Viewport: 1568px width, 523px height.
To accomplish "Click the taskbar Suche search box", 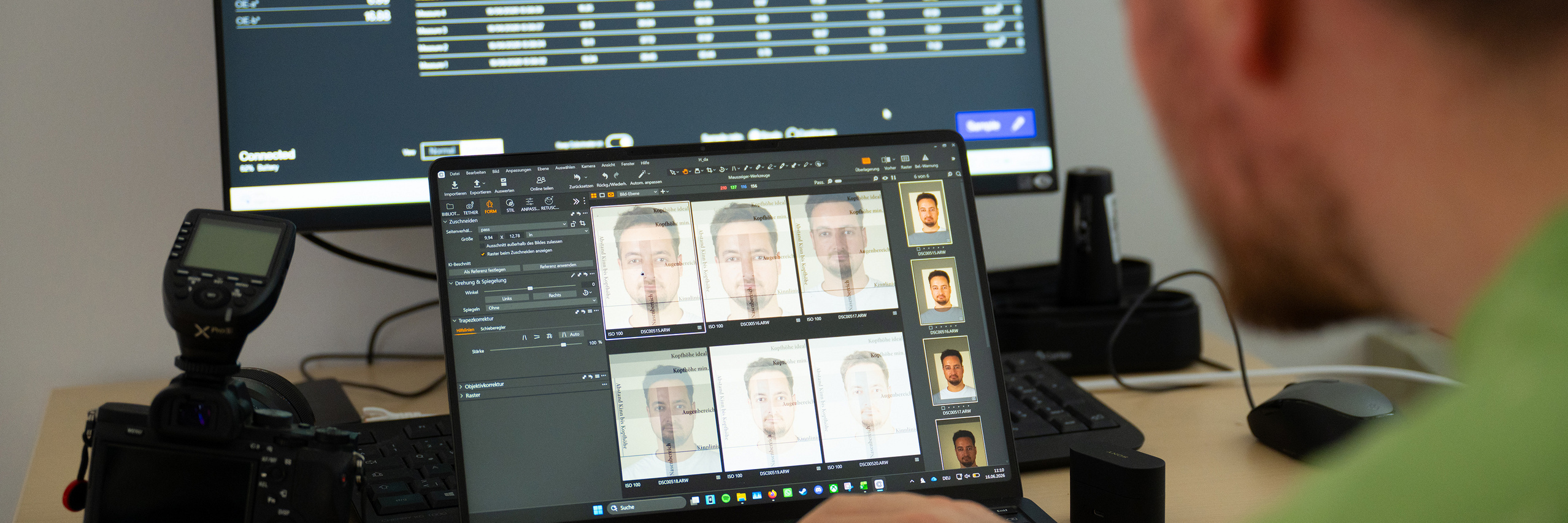I will click(x=647, y=506).
